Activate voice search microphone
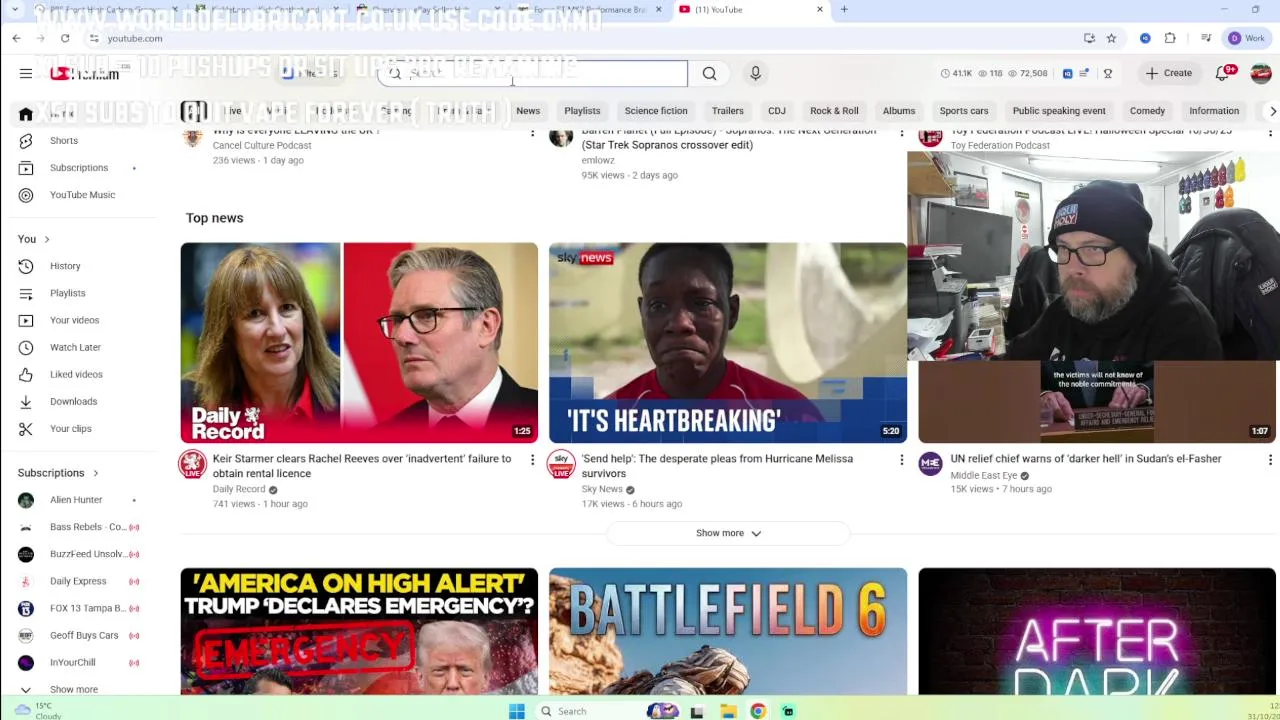The image size is (1280, 720). [755, 73]
